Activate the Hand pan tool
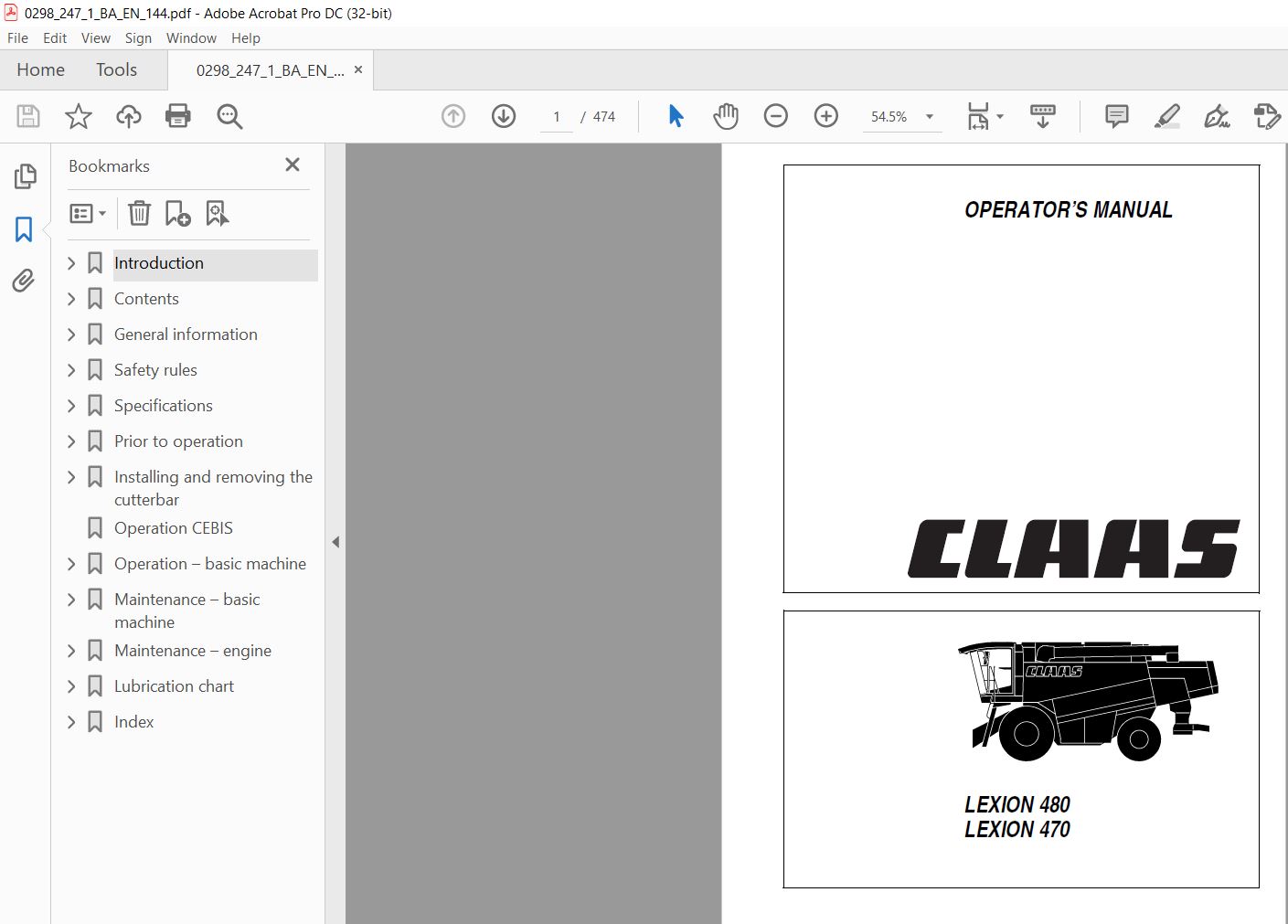The image size is (1288, 924). pyautogui.click(x=726, y=116)
